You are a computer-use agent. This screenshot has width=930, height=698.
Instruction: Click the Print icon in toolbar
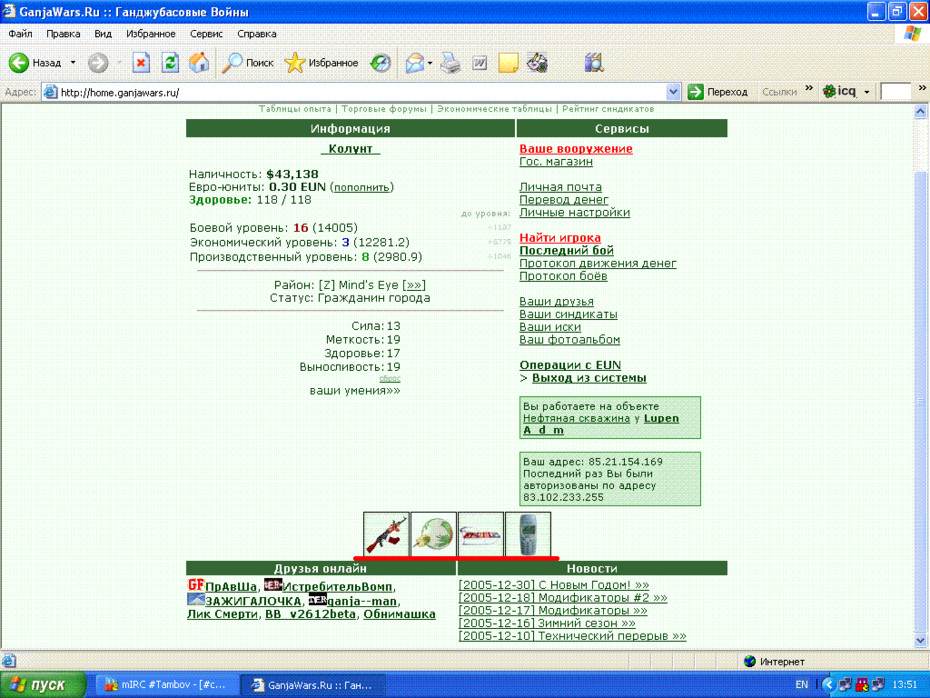450,62
